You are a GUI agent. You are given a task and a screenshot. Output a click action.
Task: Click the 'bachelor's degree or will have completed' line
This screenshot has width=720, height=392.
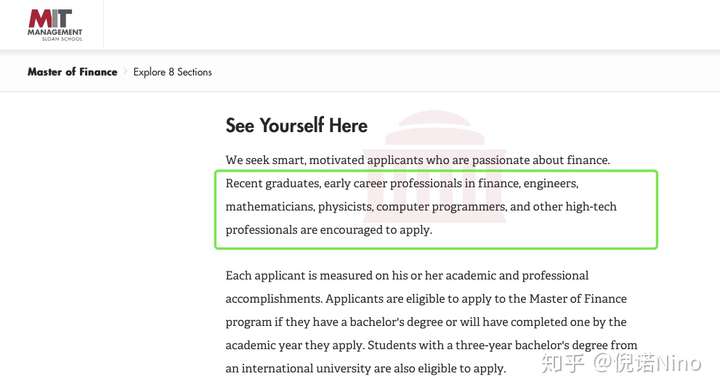coord(426,322)
